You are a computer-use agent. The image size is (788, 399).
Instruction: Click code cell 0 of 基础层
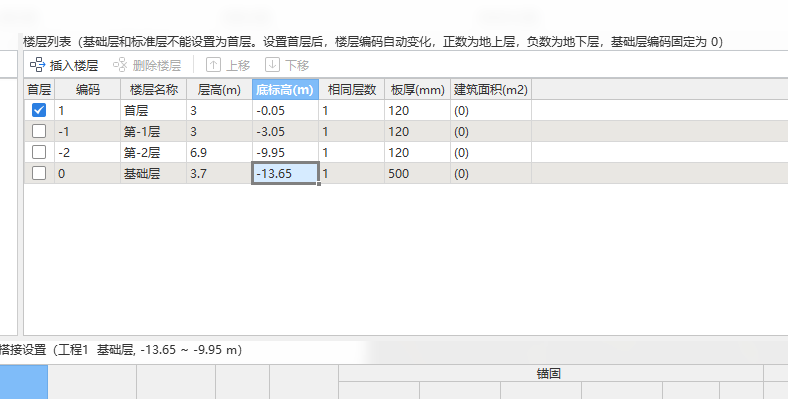pyautogui.click(x=87, y=174)
